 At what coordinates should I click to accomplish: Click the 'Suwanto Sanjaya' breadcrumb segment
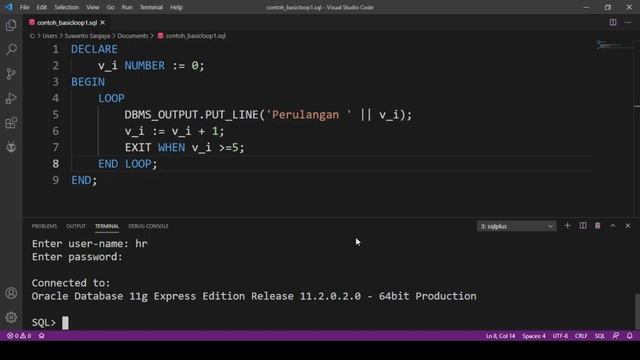(x=87, y=36)
